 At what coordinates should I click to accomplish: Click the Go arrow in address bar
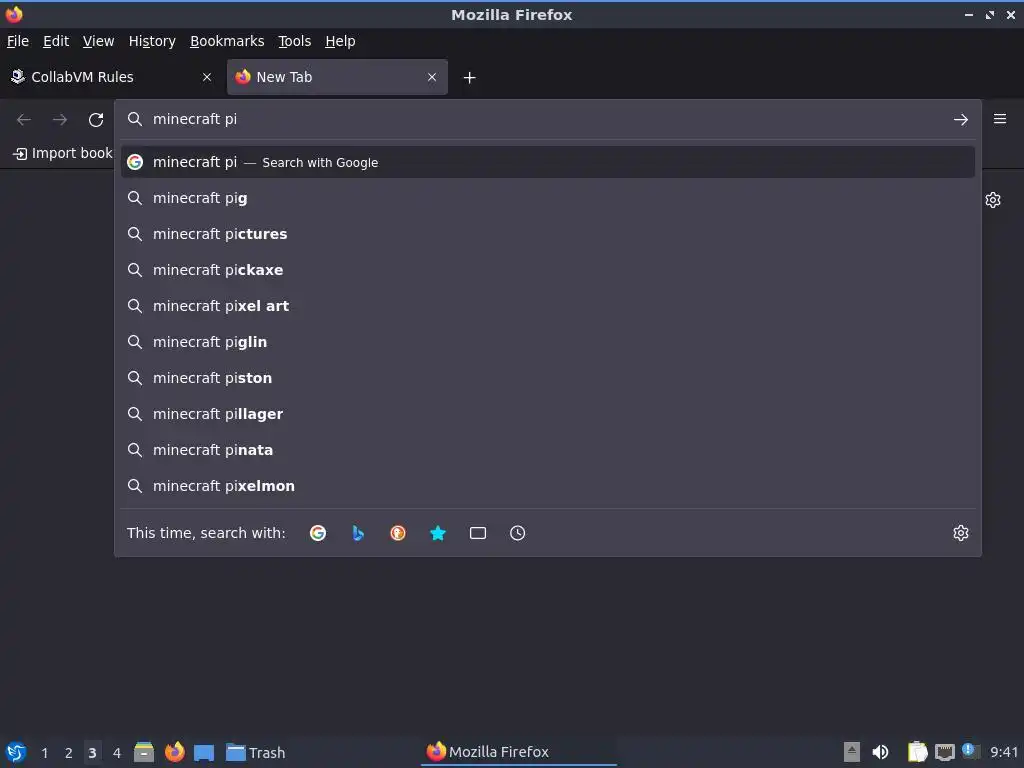pyautogui.click(x=961, y=120)
